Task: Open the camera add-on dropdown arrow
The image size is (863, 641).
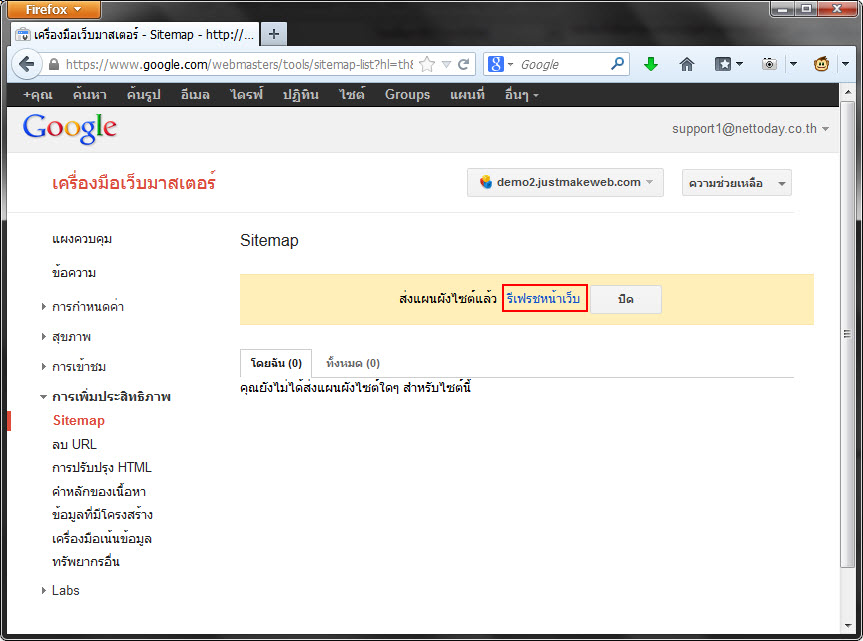Action: (x=793, y=64)
